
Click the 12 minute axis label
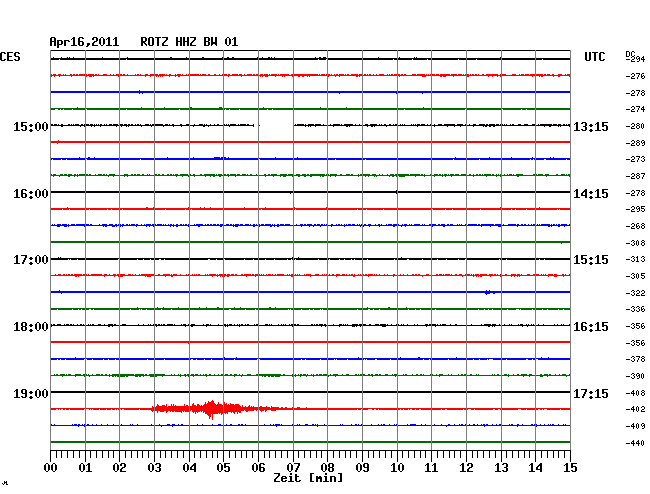tap(466, 467)
